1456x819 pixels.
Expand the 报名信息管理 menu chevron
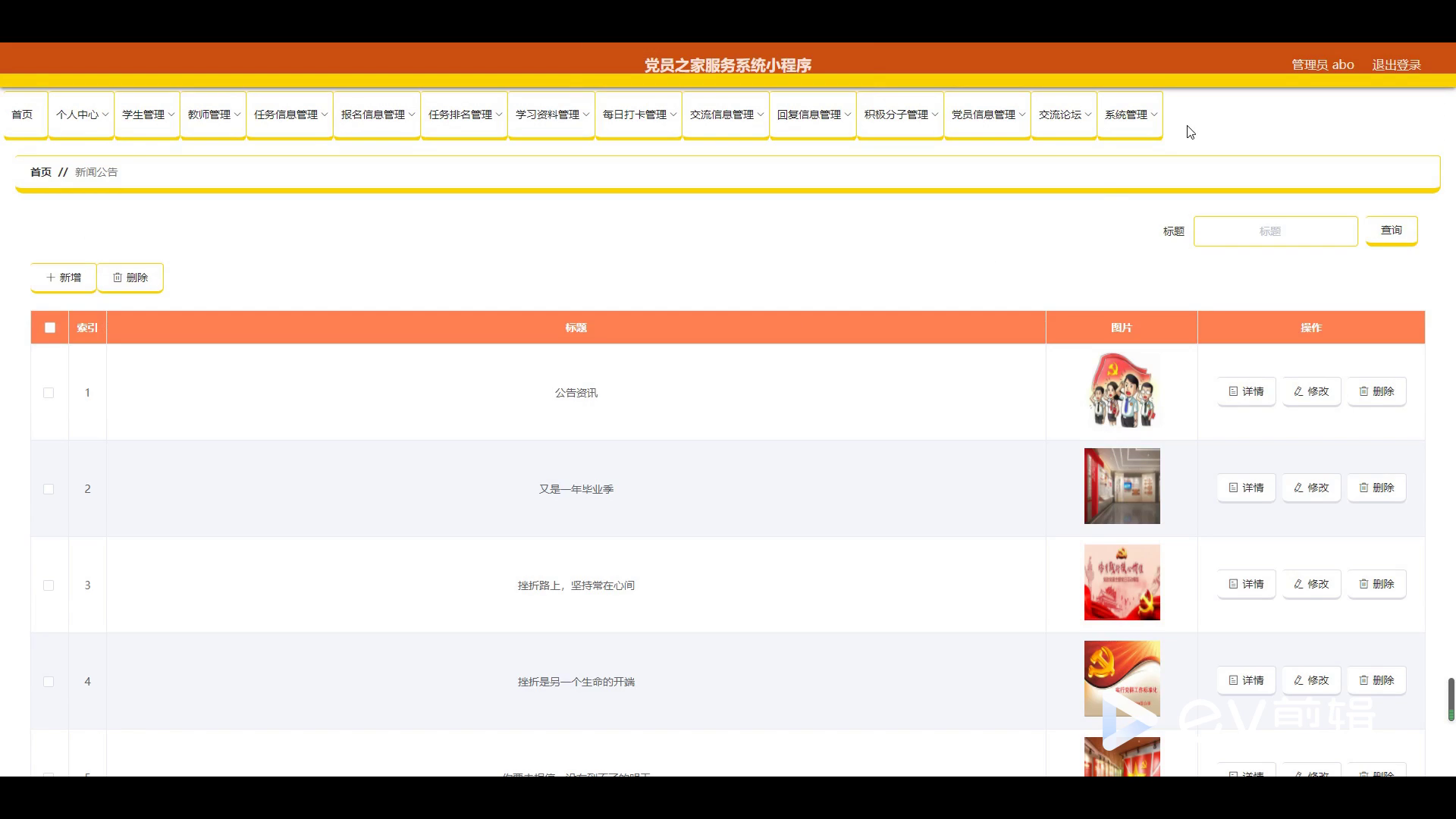tap(412, 115)
